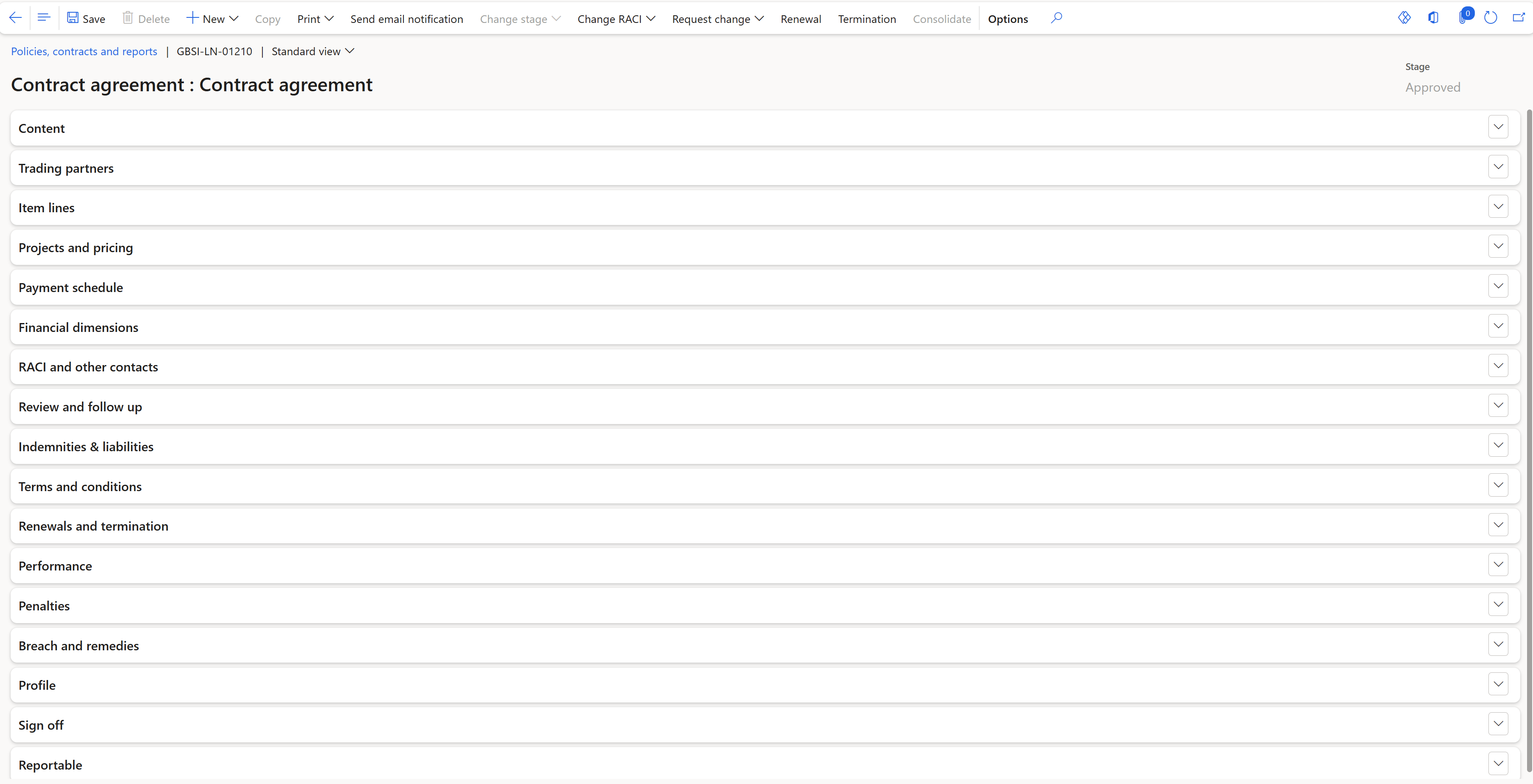Viewport: 1533px width, 784px height.
Task: Expand the Trading partners section
Action: 1499,166
